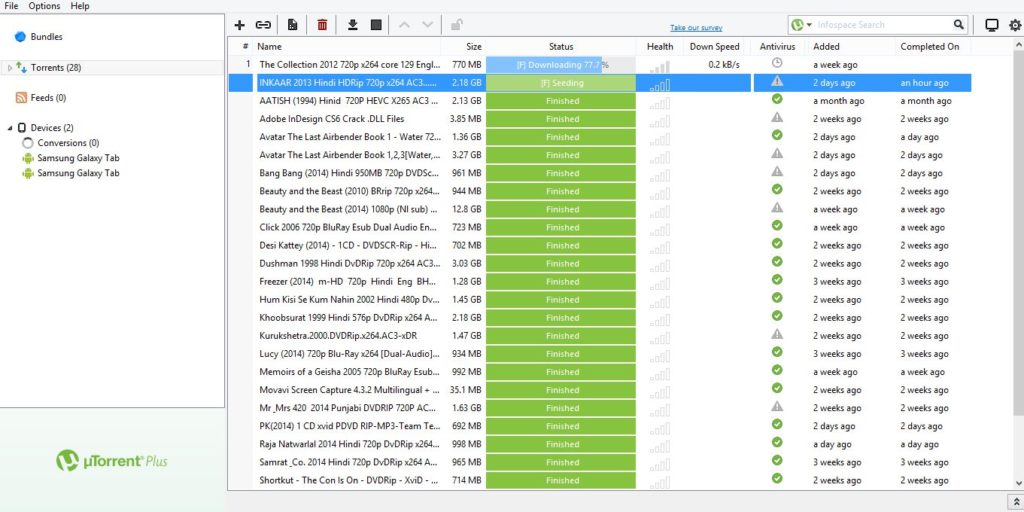
Task: Select torrent Click 2006 720p BluRay
Action: (x=348, y=227)
